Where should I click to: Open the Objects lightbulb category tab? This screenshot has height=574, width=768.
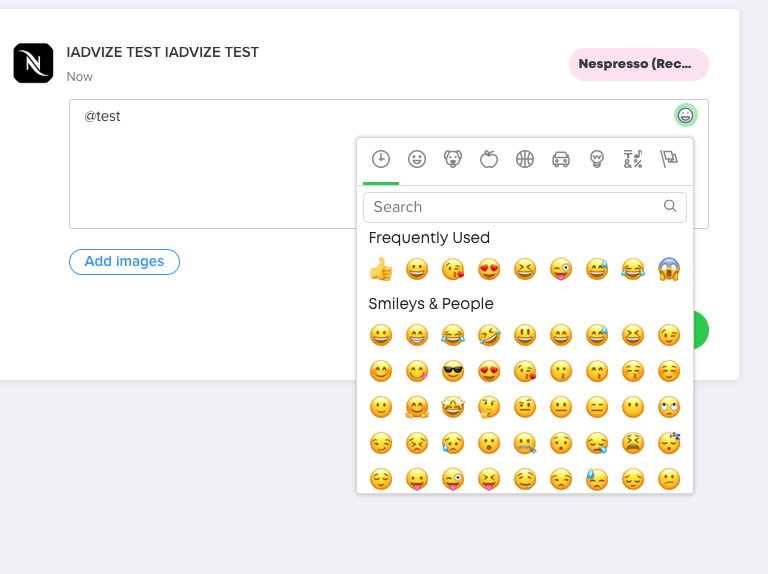pos(597,159)
